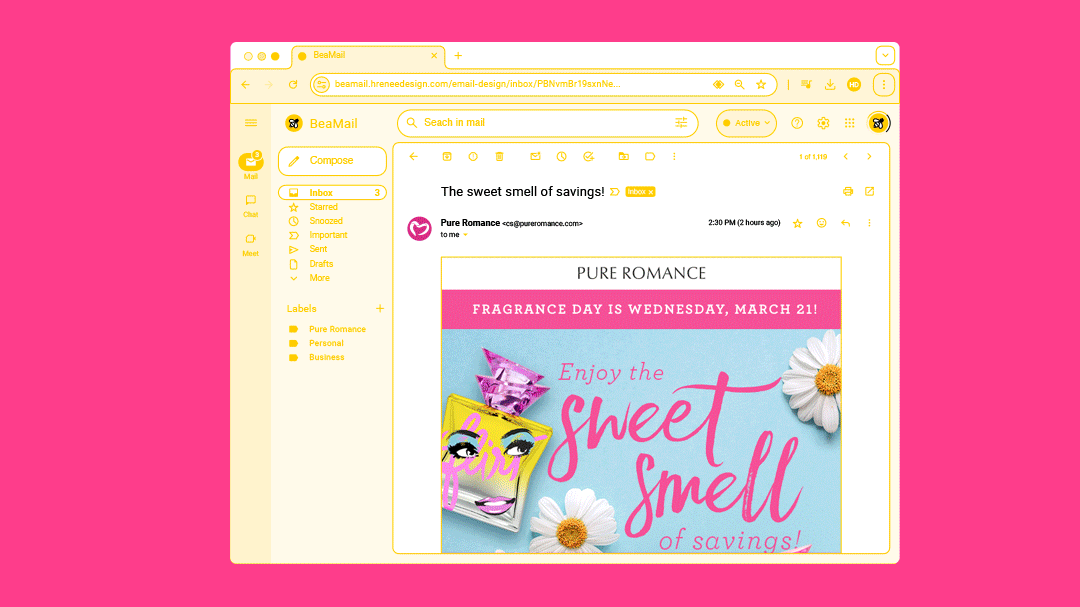The width and height of the screenshot is (1080, 607).
Task: Open the Mail section in the sidebar
Action: (x=251, y=165)
